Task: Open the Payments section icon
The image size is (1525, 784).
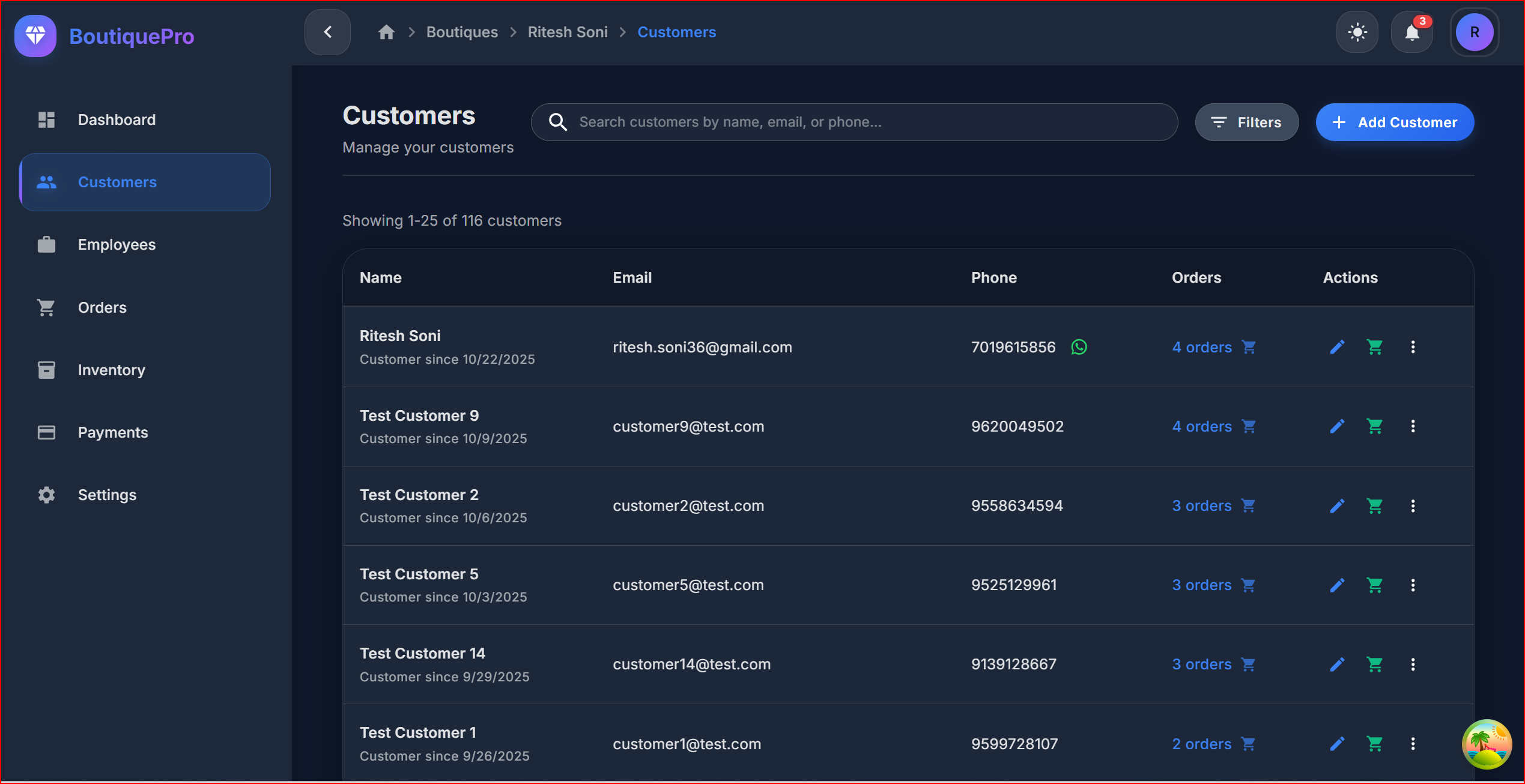Action: tap(46, 432)
